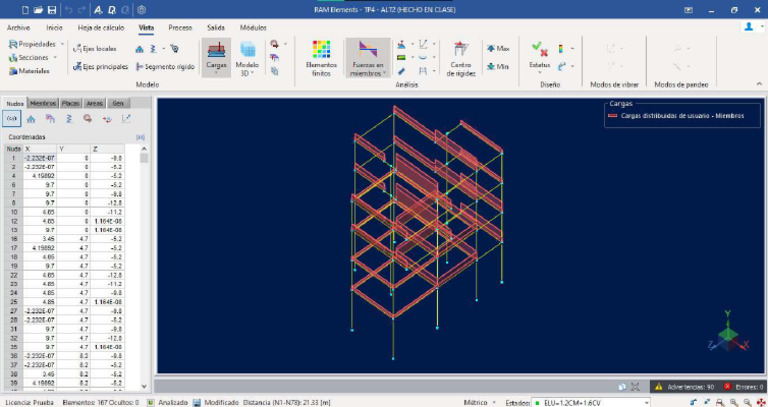Show the Centro de rigidez
The image size is (768, 407).
(461, 58)
